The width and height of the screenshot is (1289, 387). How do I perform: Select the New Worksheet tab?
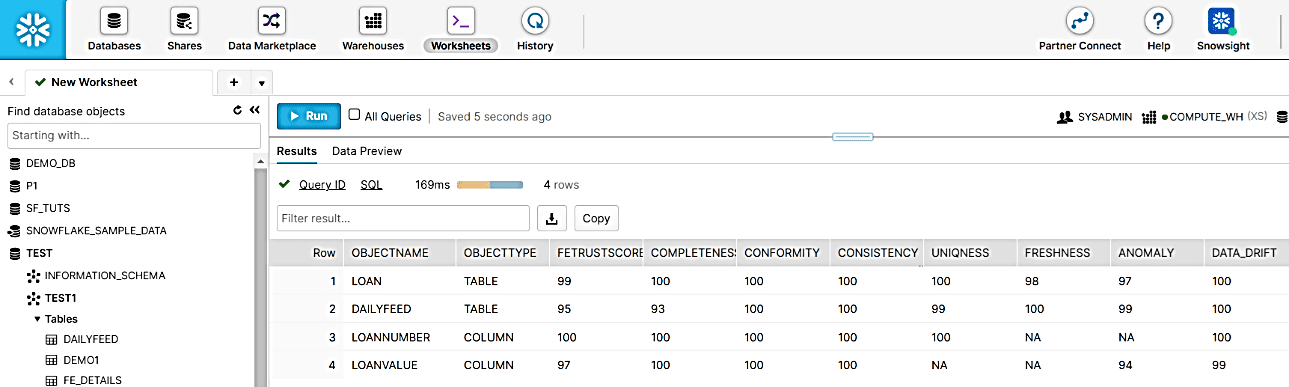click(x=119, y=82)
